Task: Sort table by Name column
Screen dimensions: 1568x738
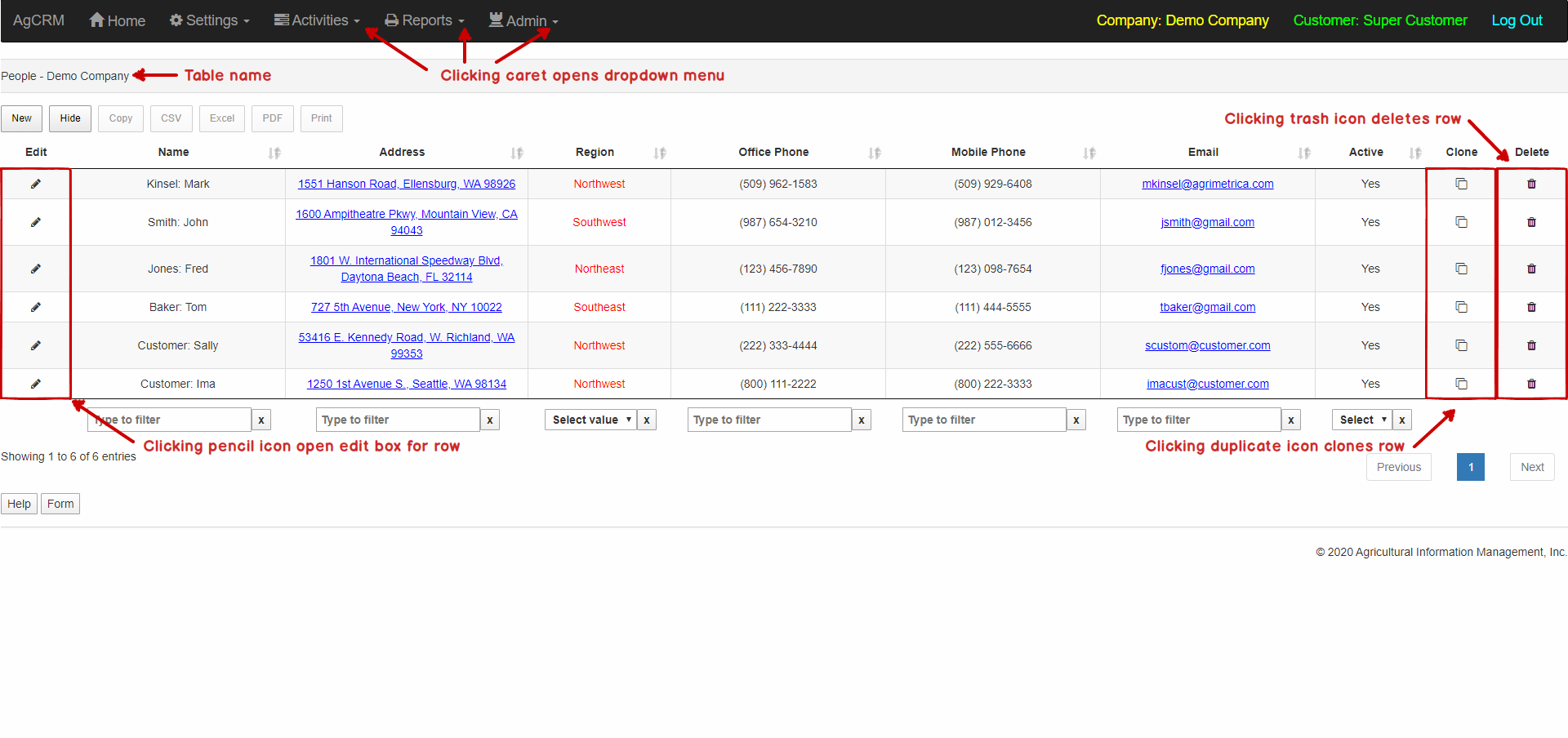Action: 274,153
